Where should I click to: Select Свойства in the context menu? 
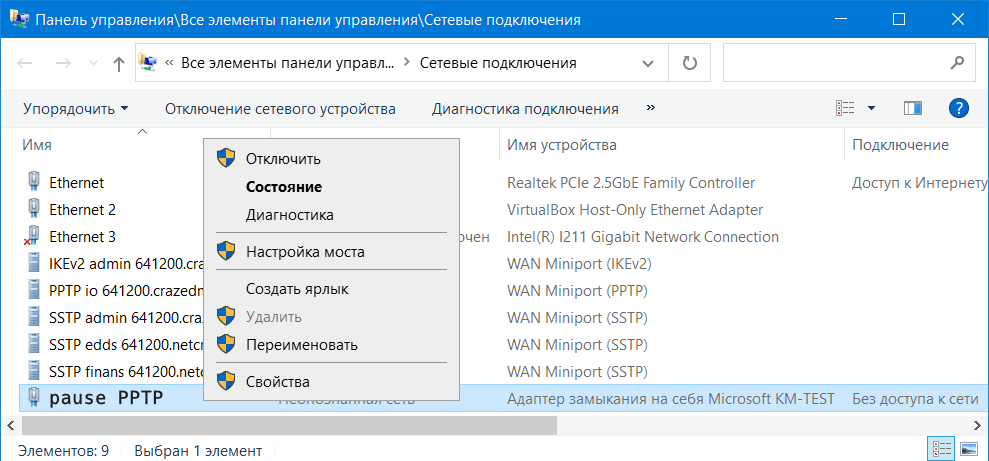[277, 381]
